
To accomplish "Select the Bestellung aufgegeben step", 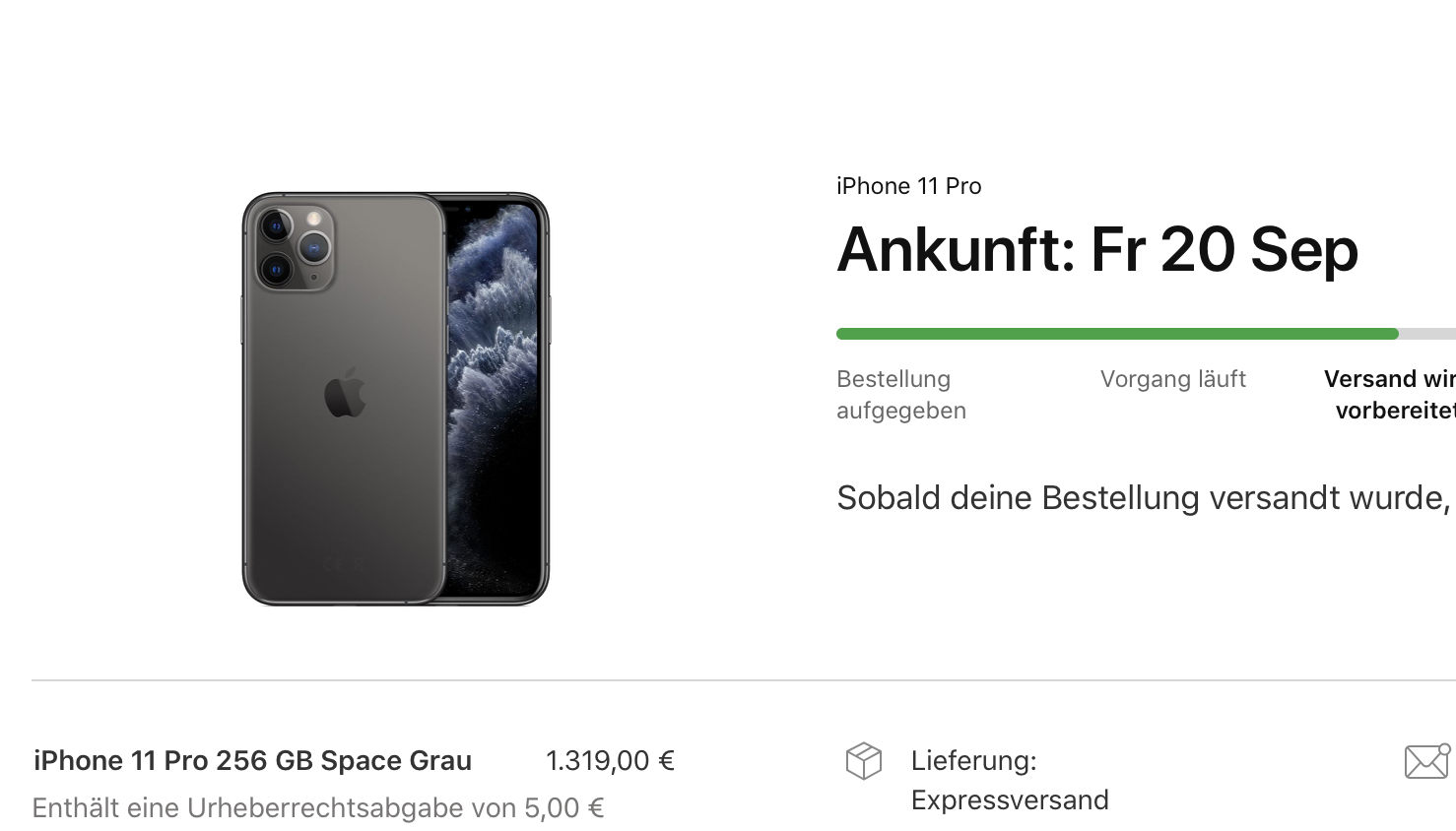I will point(901,395).
